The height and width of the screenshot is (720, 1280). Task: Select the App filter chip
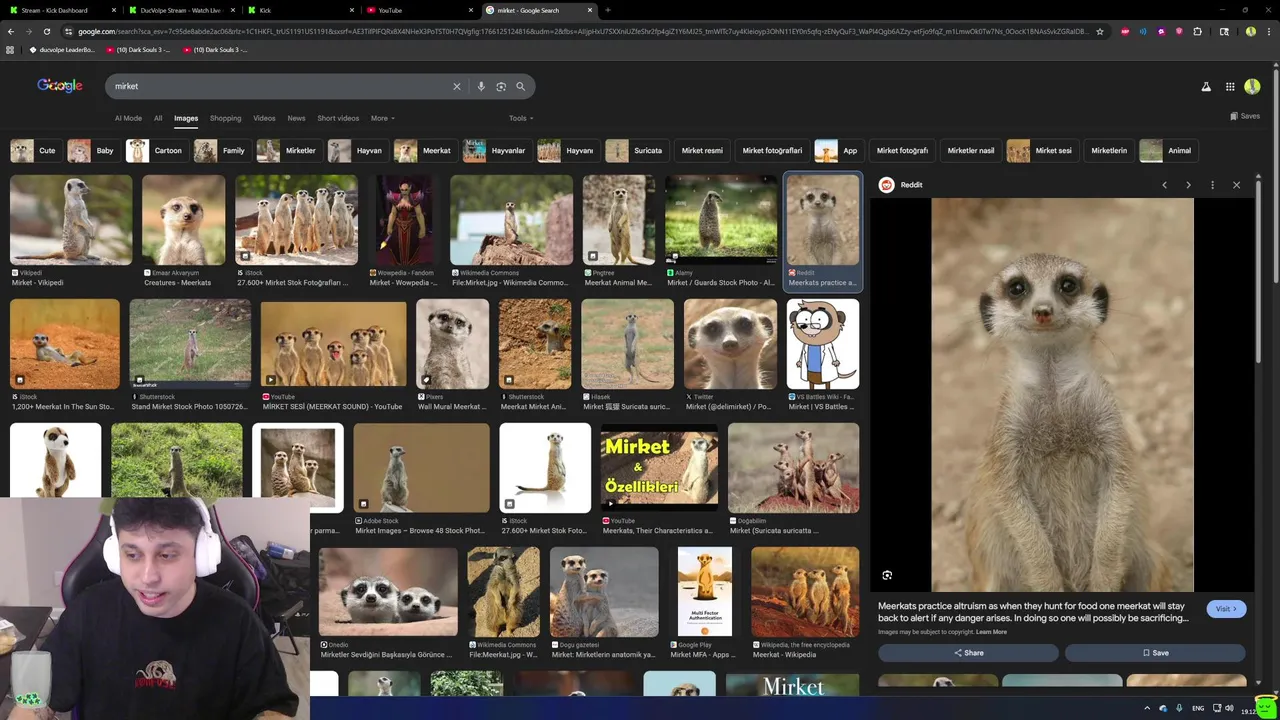point(839,151)
